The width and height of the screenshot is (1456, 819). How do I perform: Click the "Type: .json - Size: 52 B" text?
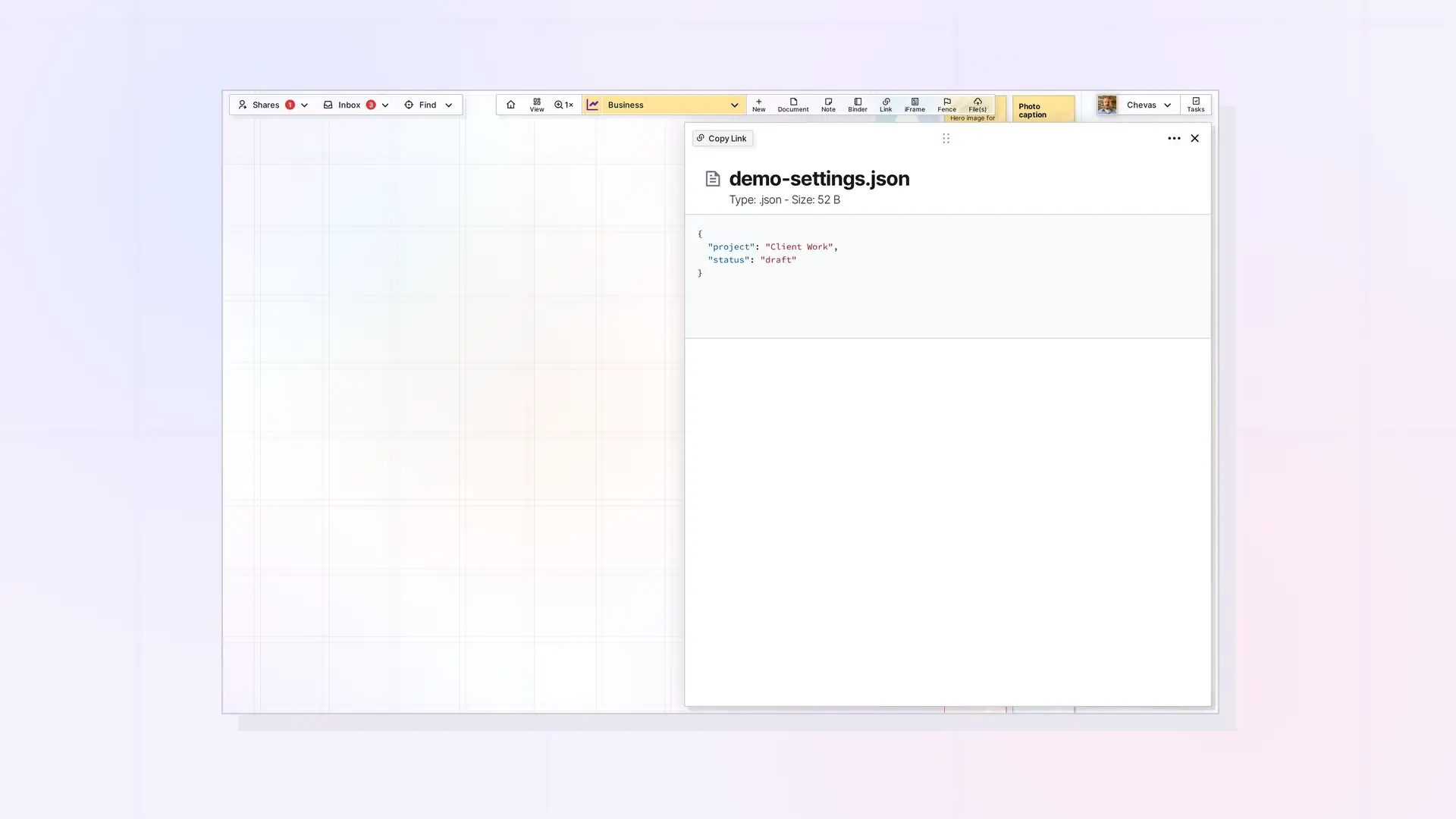(784, 199)
